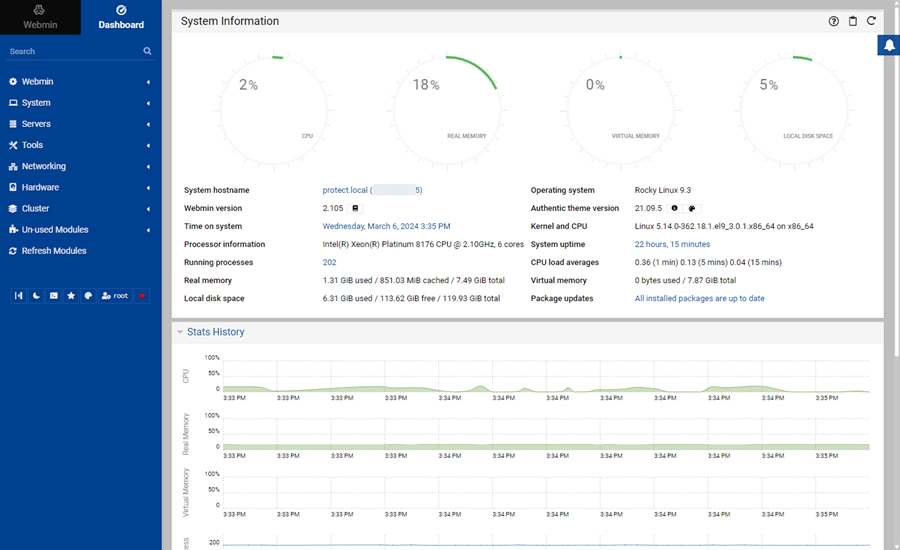The height and width of the screenshot is (550, 900).
Task: Toggle night mode moon icon
Action: (36, 296)
